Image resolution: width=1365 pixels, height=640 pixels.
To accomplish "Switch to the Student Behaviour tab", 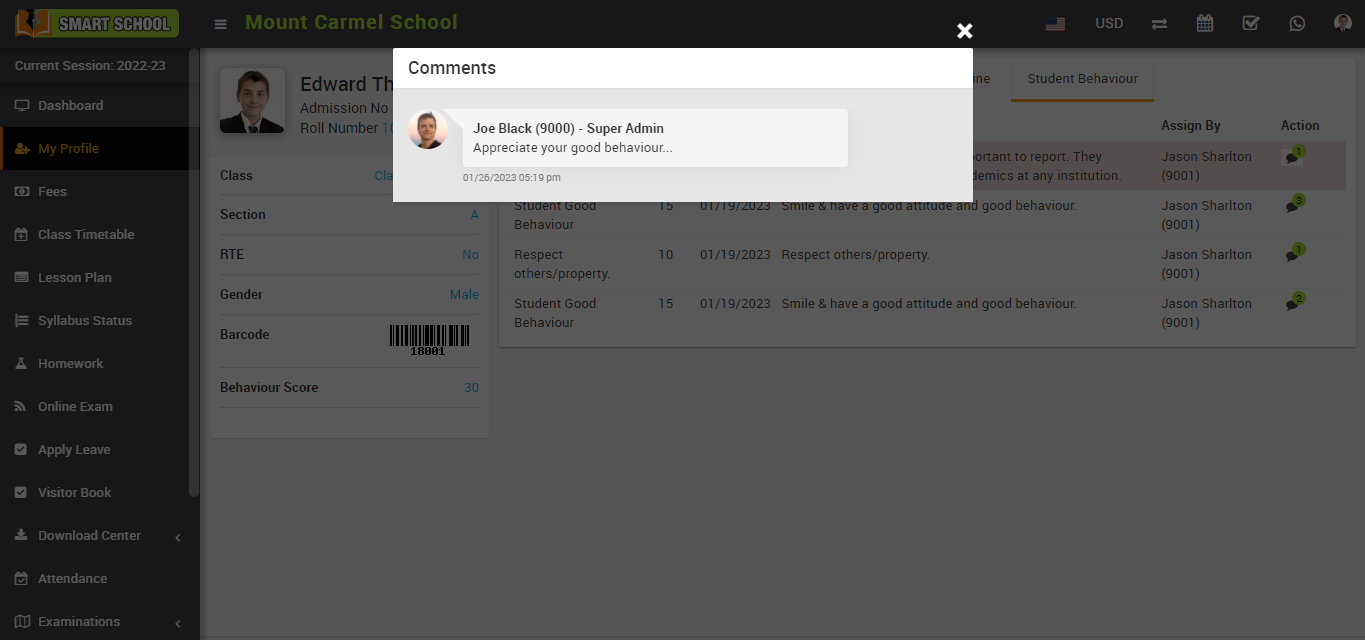I will [x=1082, y=79].
